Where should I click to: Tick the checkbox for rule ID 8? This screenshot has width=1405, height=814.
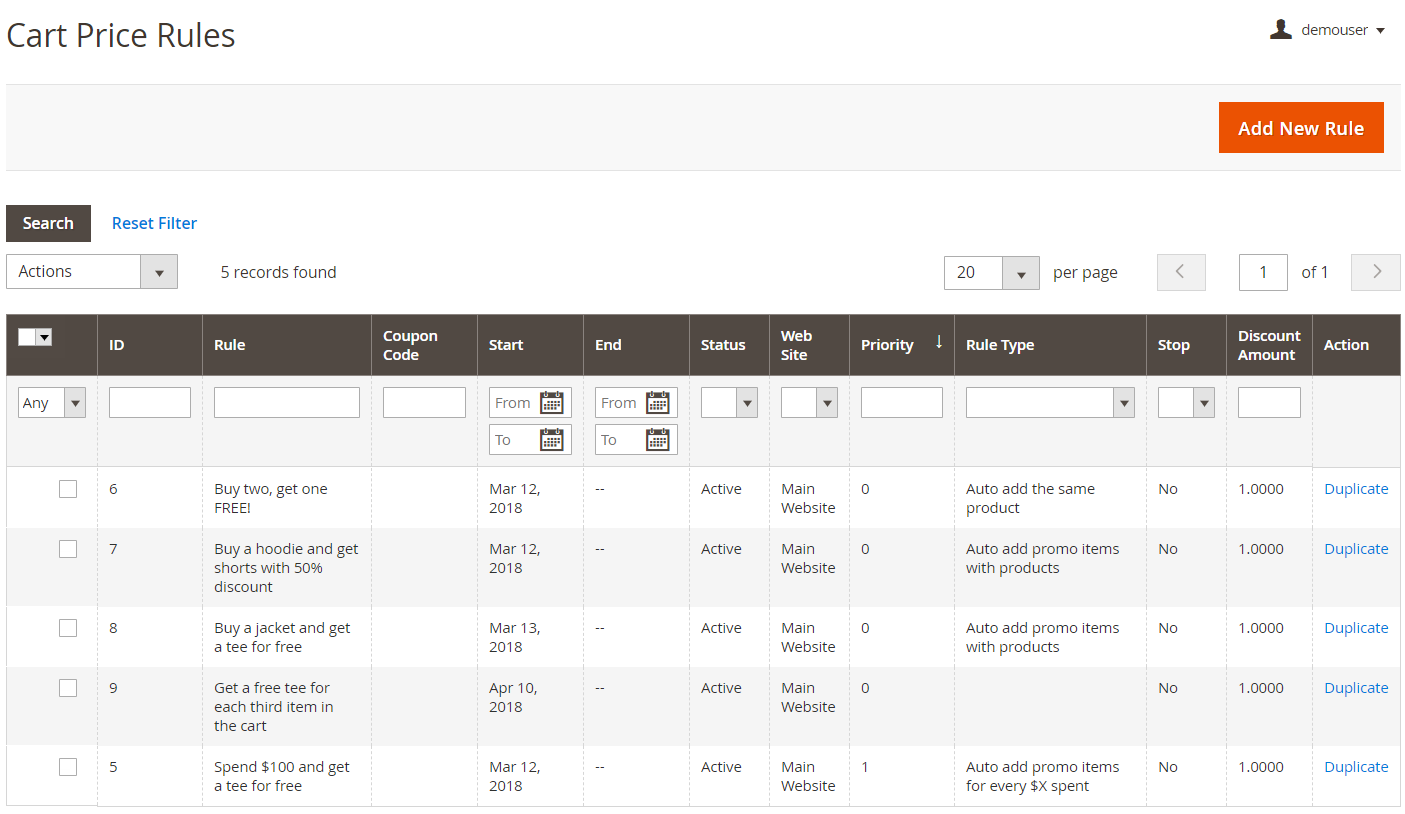68,628
